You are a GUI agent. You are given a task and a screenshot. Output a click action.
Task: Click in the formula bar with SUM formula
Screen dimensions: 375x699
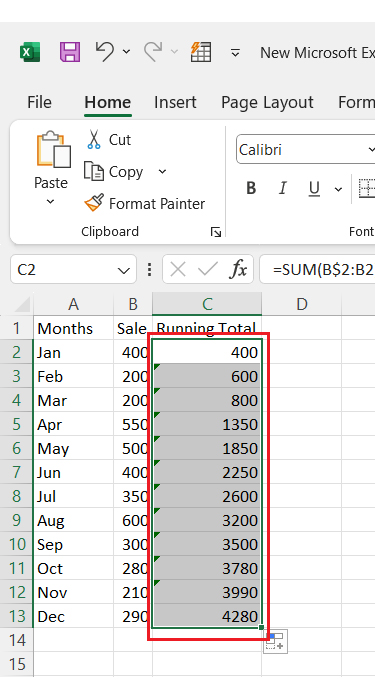tap(317, 269)
